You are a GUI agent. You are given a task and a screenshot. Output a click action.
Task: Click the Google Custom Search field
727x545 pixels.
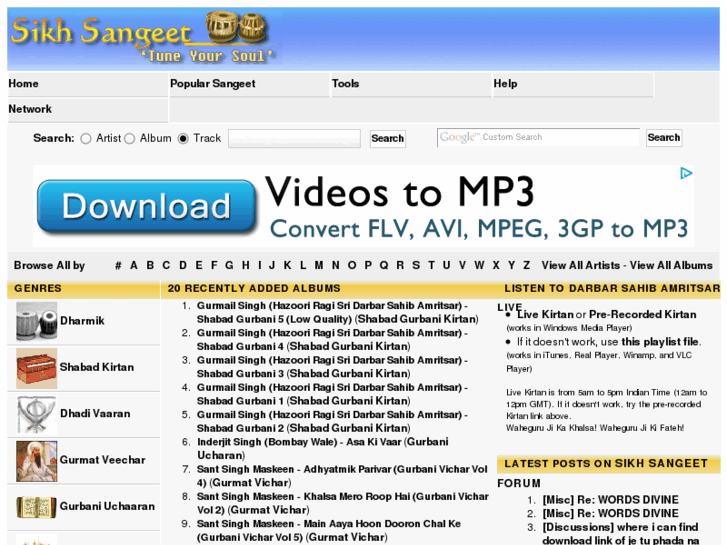(x=538, y=137)
